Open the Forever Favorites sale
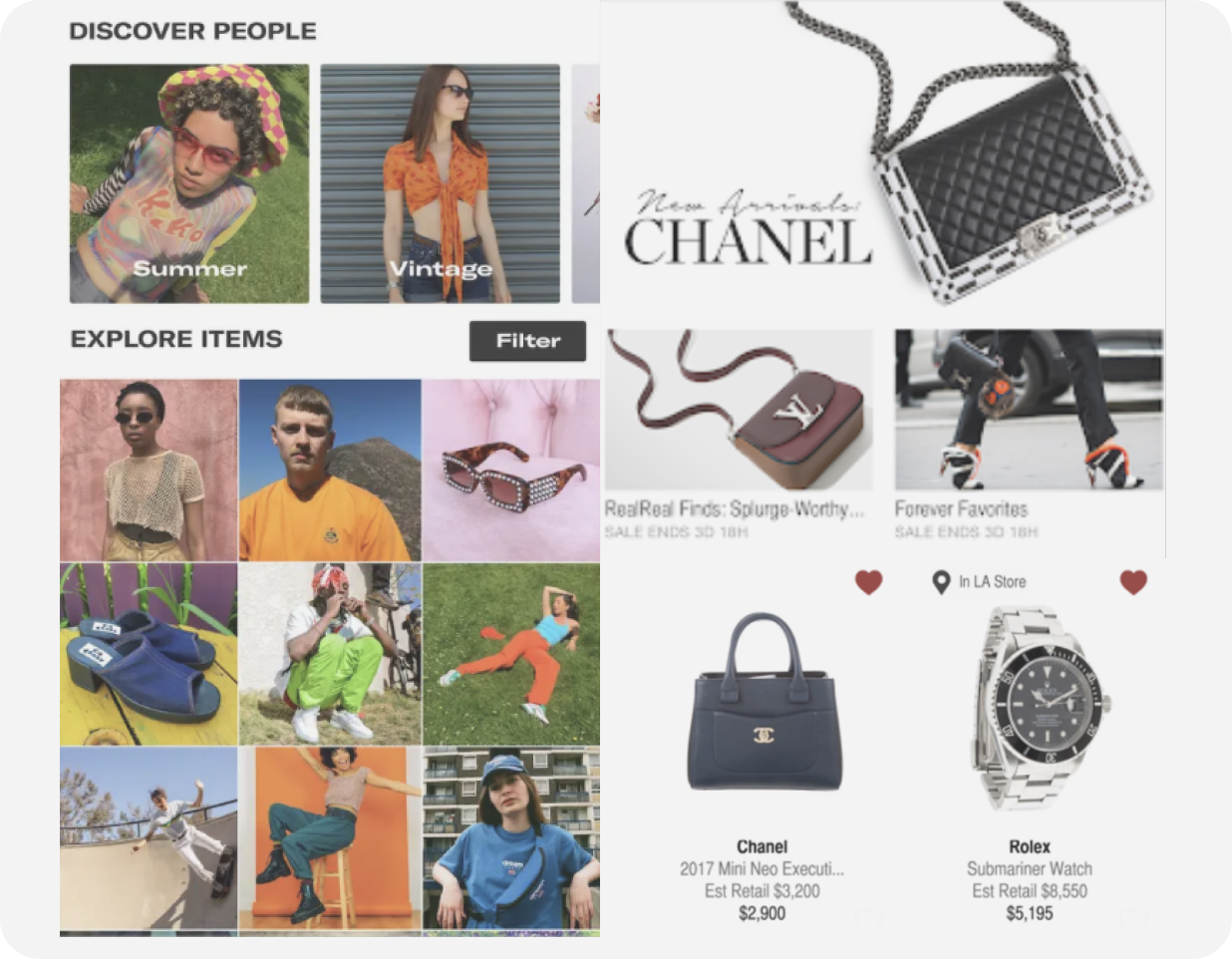1232x959 pixels. 1029,436
